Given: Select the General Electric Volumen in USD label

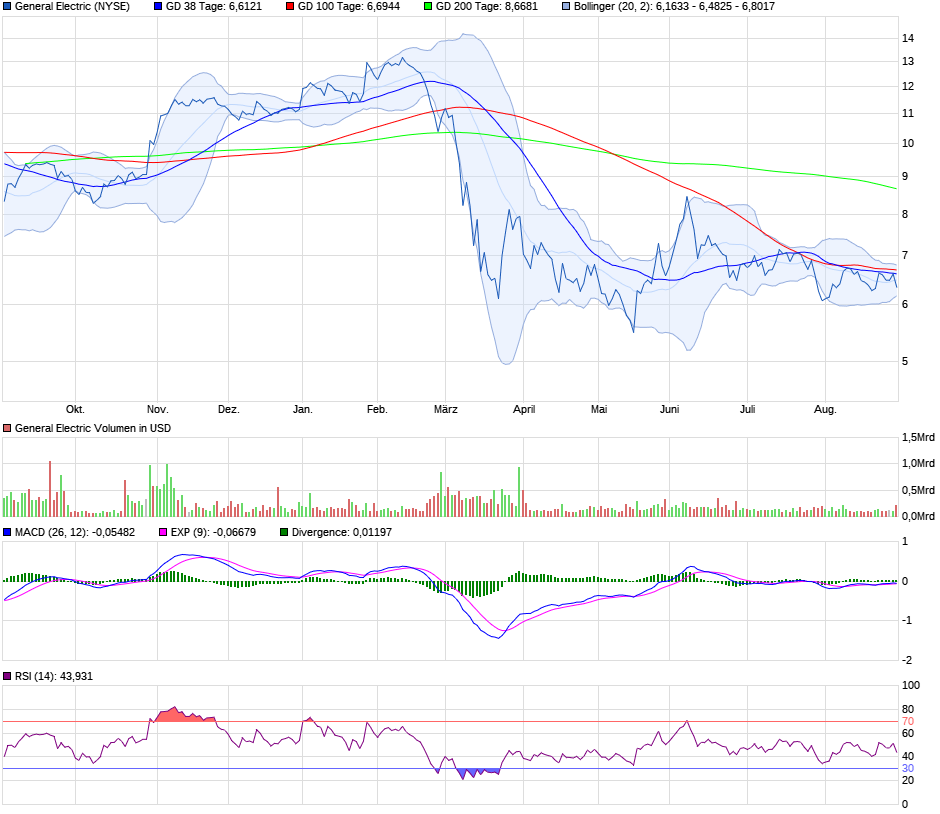Looking at the screenshot, I should pos(95,428).
